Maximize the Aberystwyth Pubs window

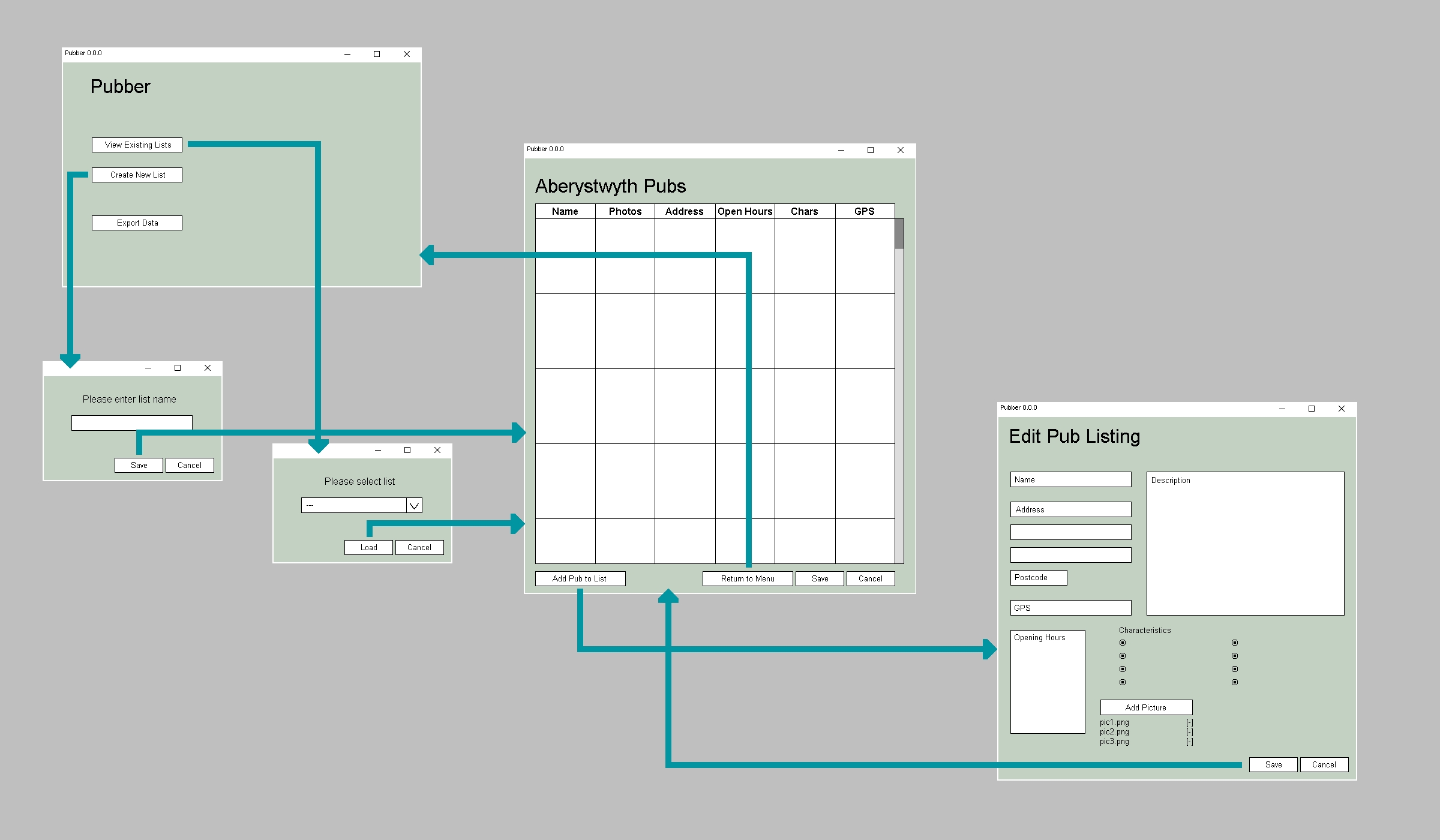point(871,150)
